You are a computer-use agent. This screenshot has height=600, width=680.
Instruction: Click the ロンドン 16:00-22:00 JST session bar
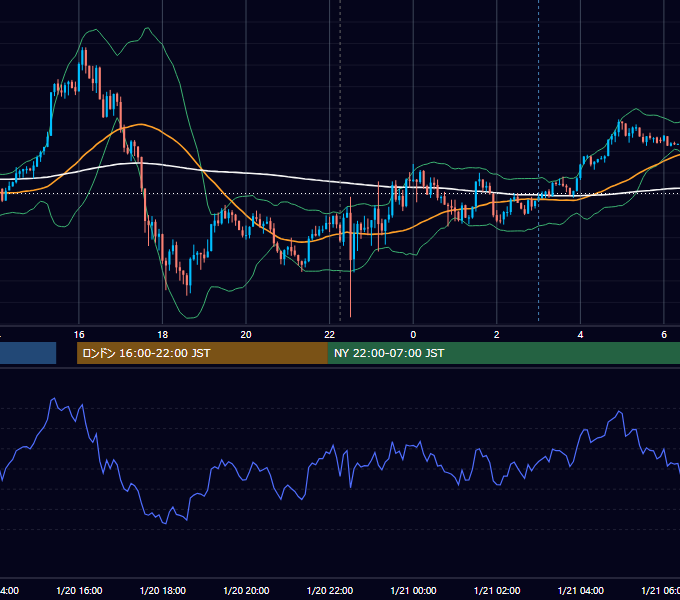pyautogui.click(x=202, y=353)
